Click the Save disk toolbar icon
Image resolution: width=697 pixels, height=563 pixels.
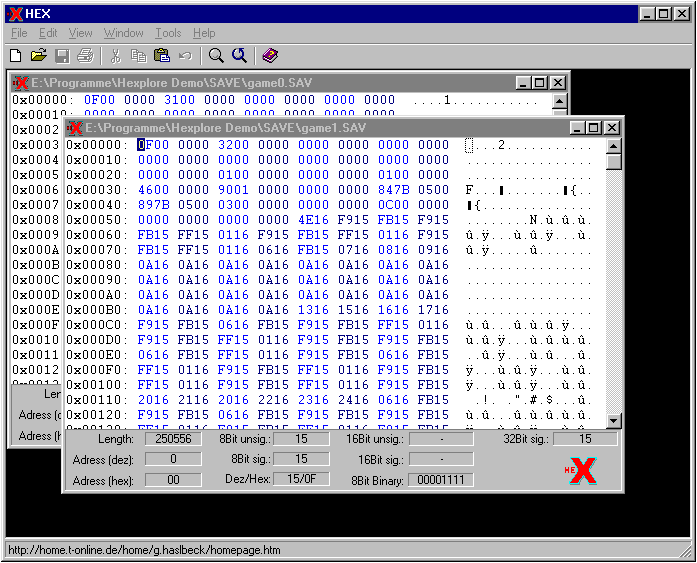(x=62, y=56)
